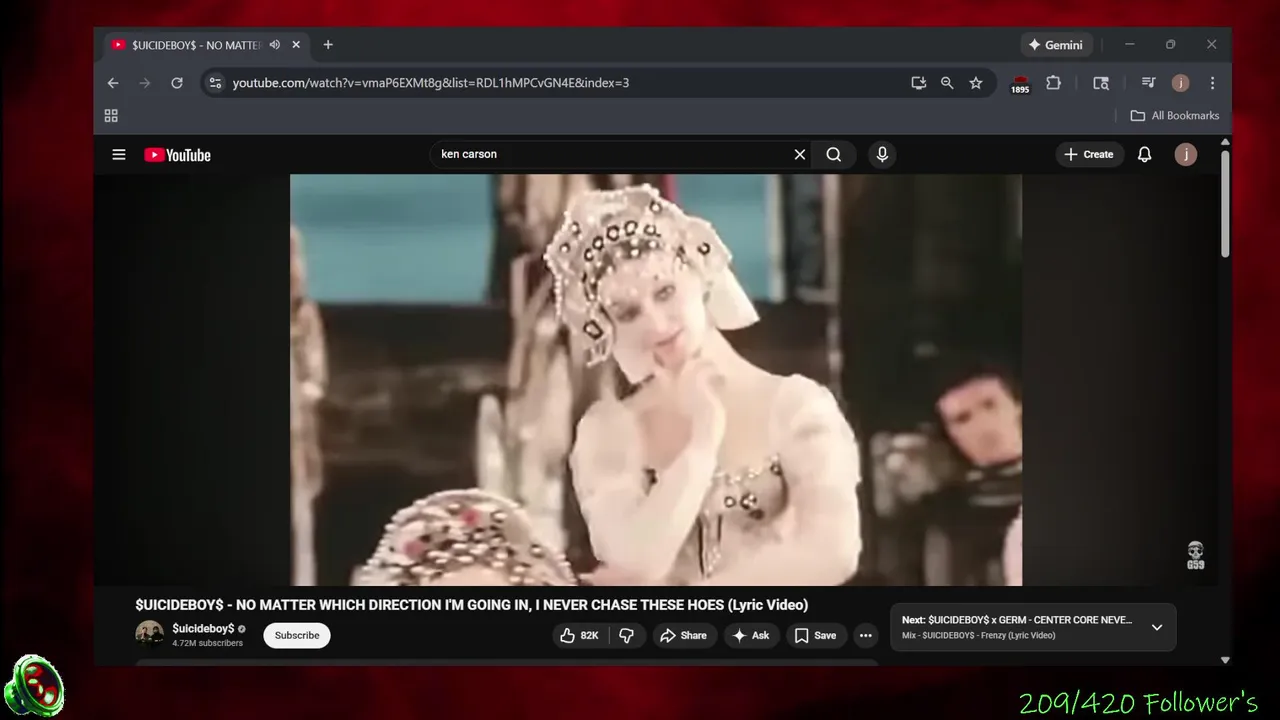This screenshot has height=720, width=1280.
Task: Like the video with 82K likes
Action: coord(579,635)
